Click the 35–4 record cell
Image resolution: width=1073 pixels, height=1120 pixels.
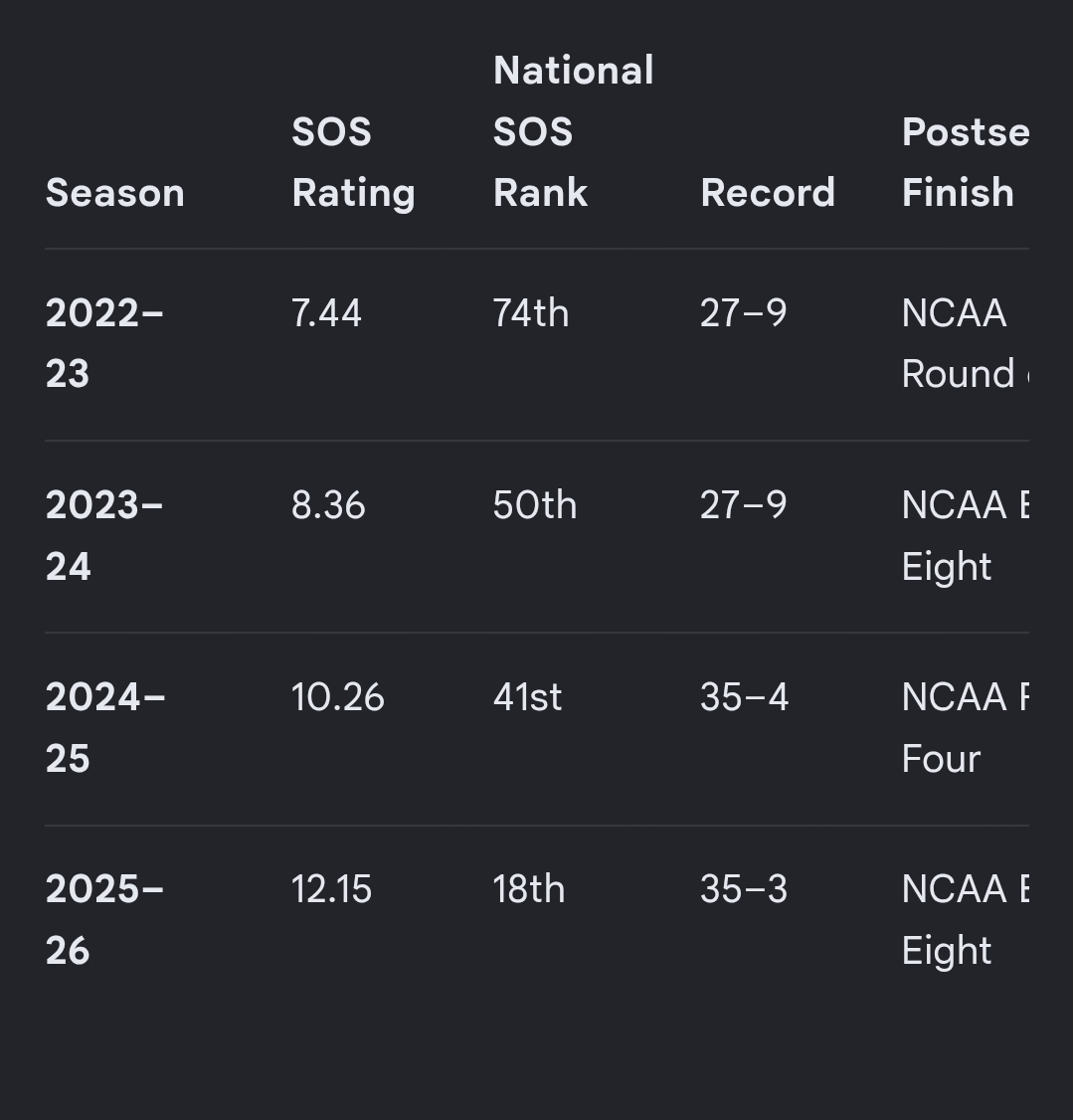click(x=745, y=697)
